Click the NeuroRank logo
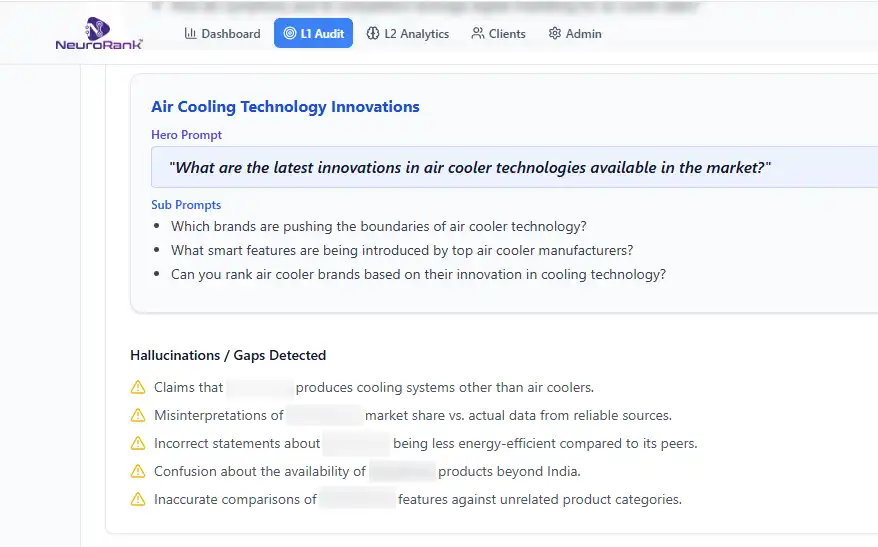This screenshot has height=547, width=878. pos(99,34)
